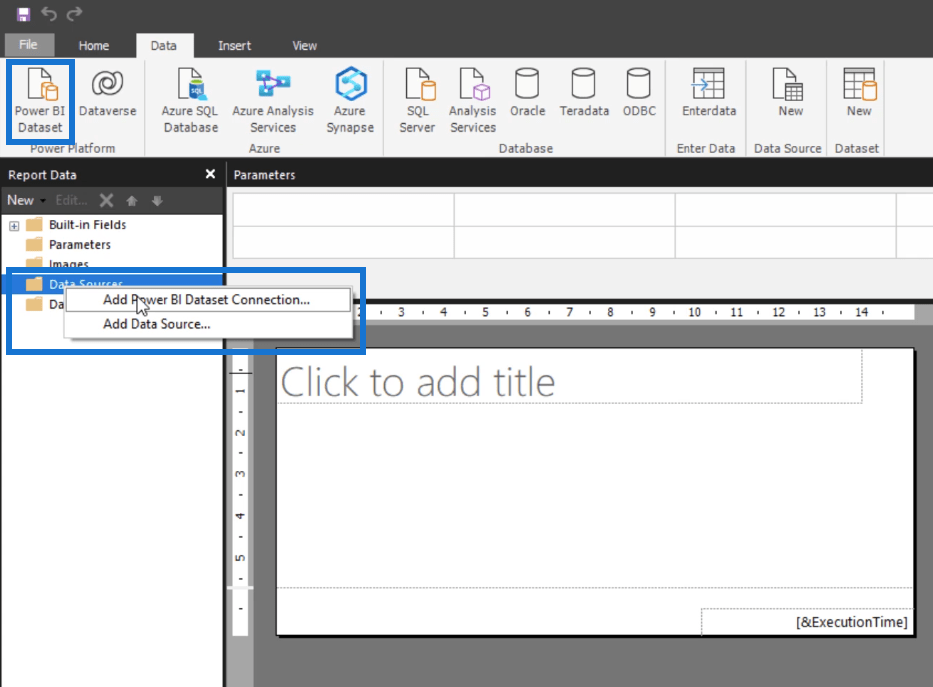Click the Redo arrow icon
The width and height of the screenshot is (933, 687).
coord(74,13)
